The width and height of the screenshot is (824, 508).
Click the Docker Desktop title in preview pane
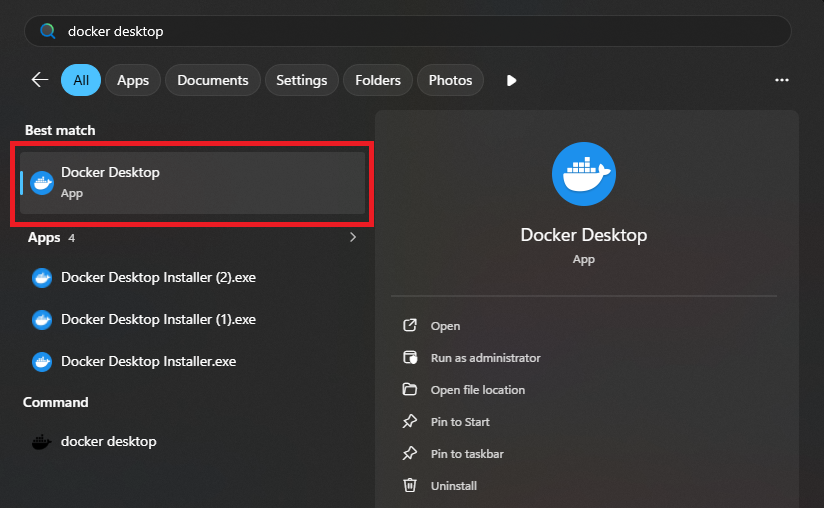coord(584,235)
